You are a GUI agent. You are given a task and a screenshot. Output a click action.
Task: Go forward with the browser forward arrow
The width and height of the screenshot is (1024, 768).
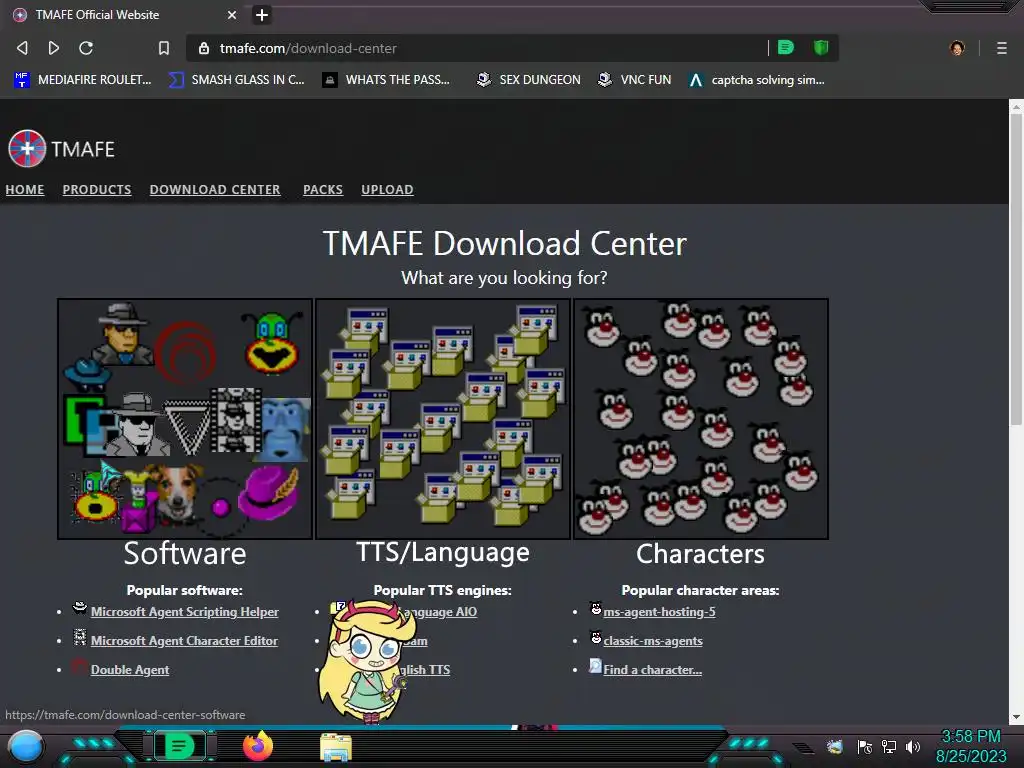point(54,48)
